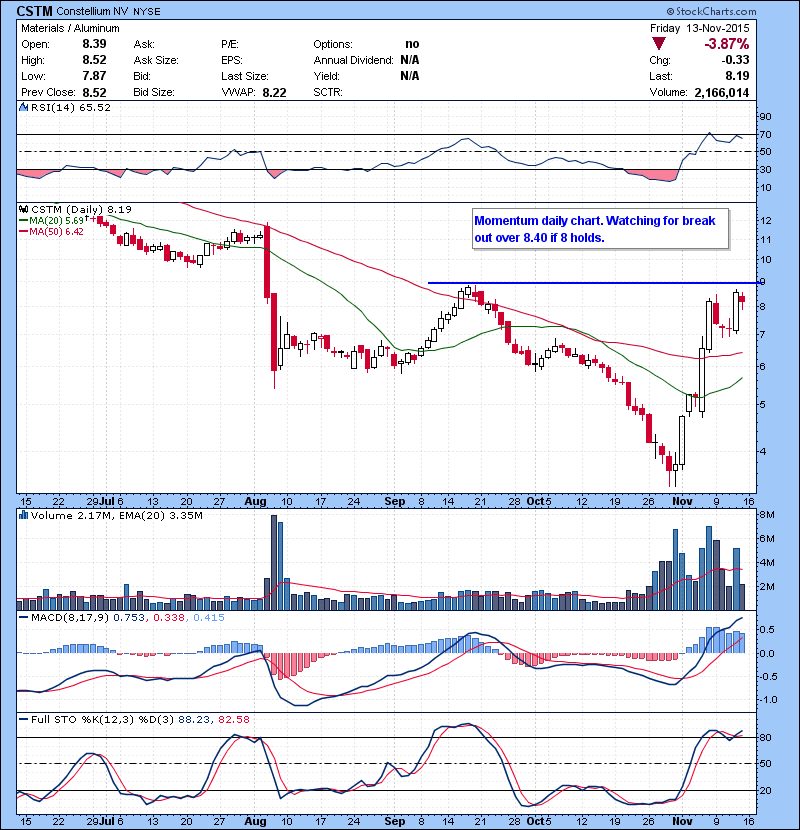This screenshot has width=800, height=830.
Task: Click the candlestick icon beside CSTM (Daily)
Action: 24,210
